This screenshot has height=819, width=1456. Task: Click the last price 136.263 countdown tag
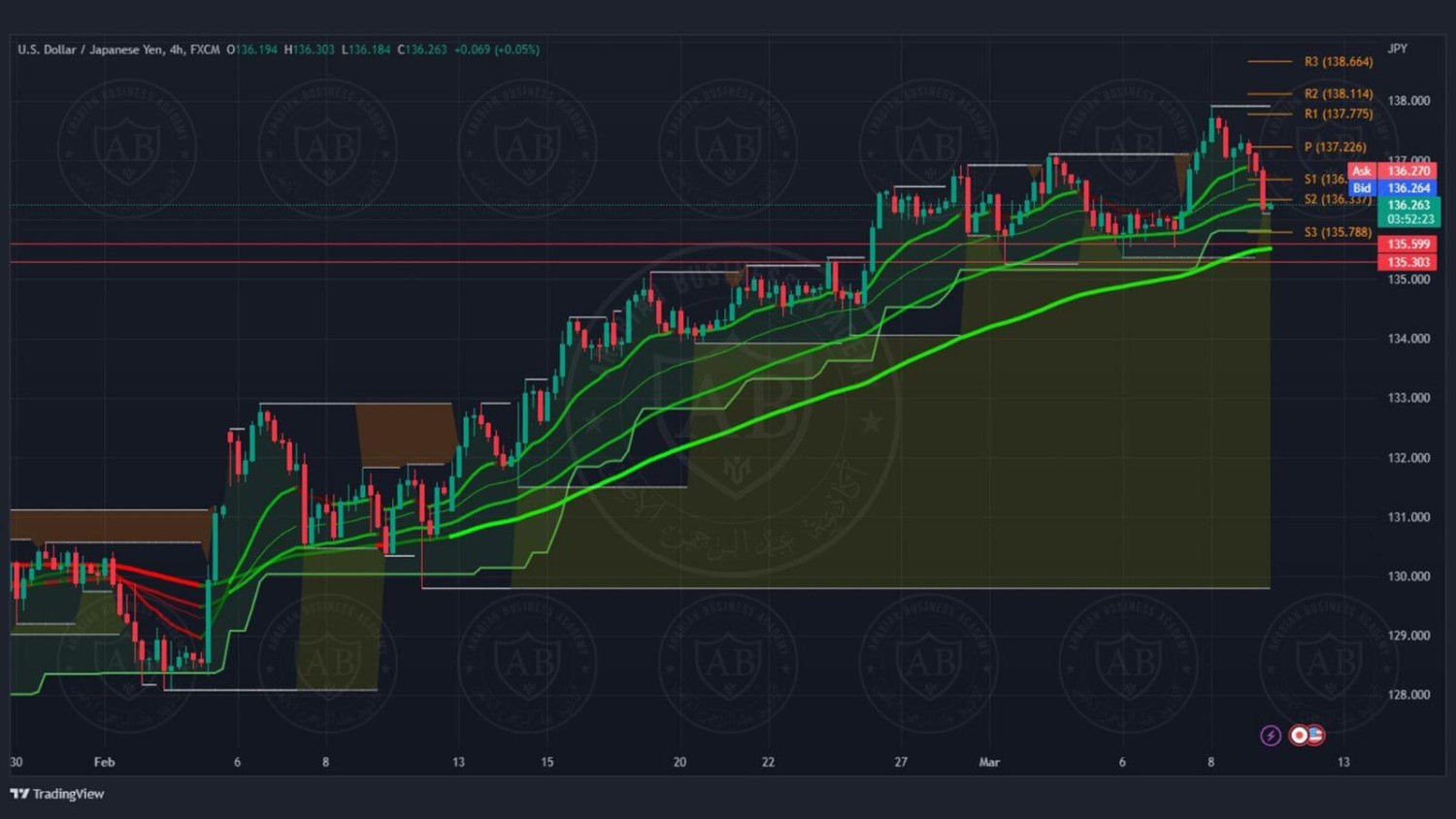pyautogui.click(x=1408, y=212)
